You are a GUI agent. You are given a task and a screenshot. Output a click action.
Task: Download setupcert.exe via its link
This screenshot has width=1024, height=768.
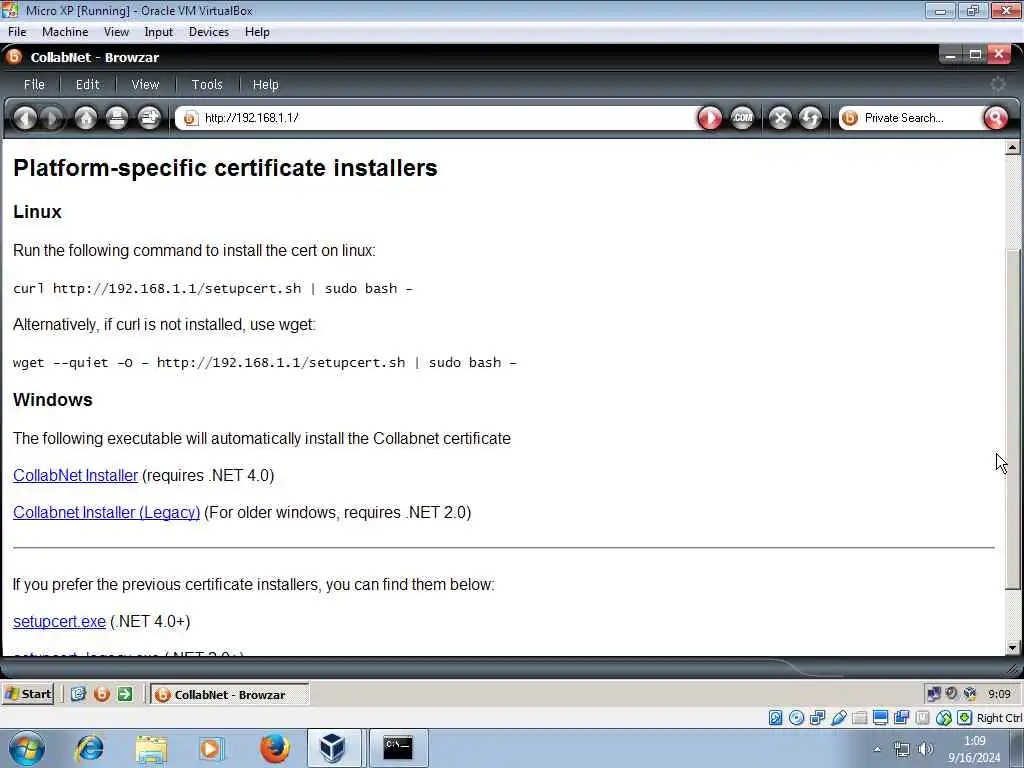point(59,622)
